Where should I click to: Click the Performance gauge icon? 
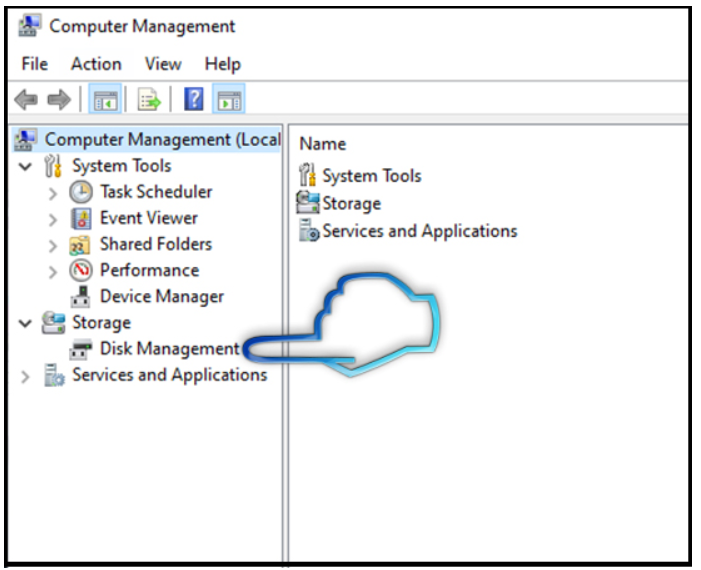point(81,270)
